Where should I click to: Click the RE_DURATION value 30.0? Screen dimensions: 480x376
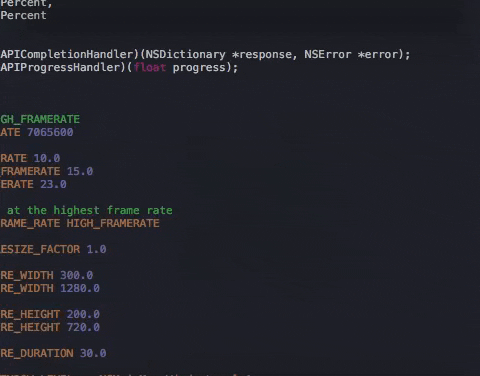[x=93, y=353]
